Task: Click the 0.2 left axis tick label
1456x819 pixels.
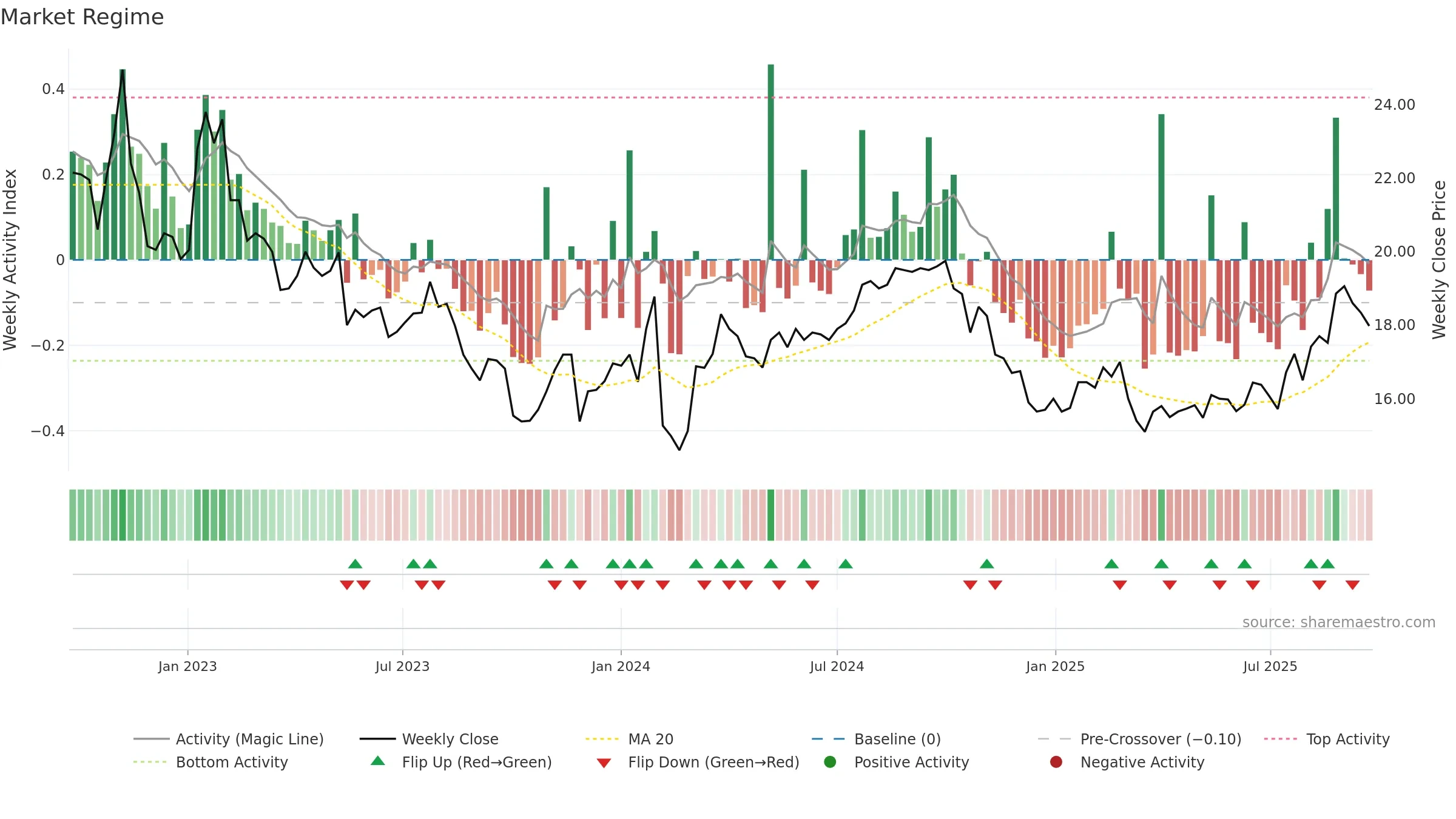Action: (x=53, y=175)
